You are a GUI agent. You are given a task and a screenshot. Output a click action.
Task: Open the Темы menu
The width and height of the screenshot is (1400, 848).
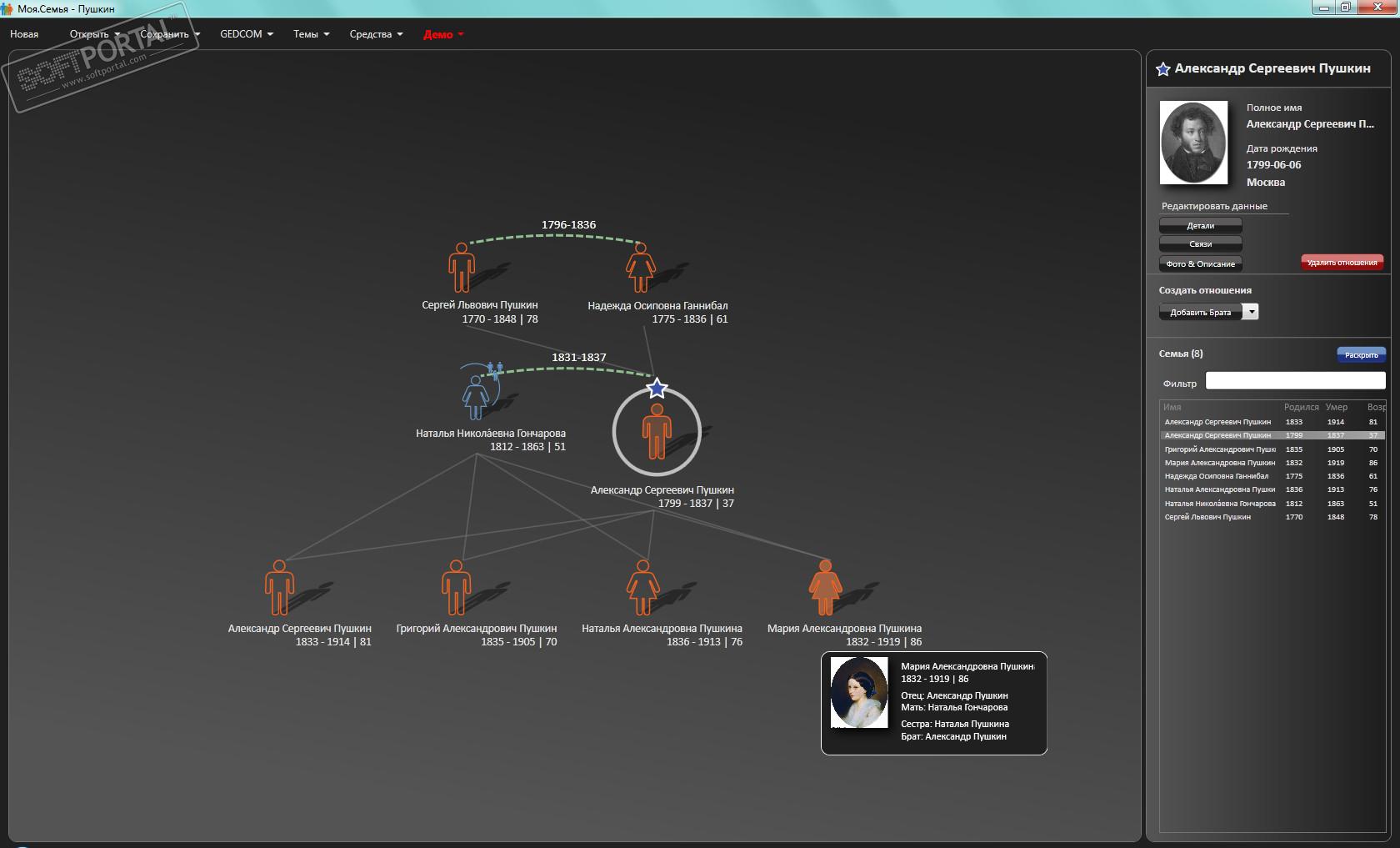[x=312, y=34]
